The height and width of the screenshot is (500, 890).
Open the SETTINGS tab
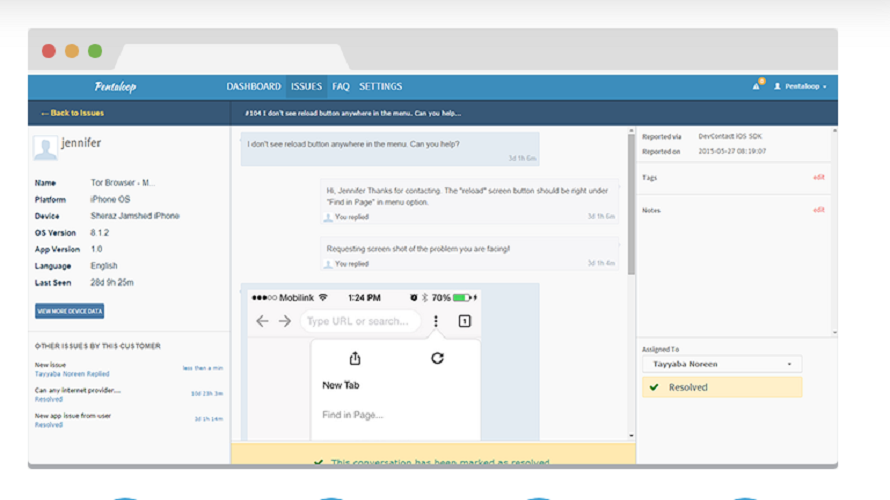point(380,86)
